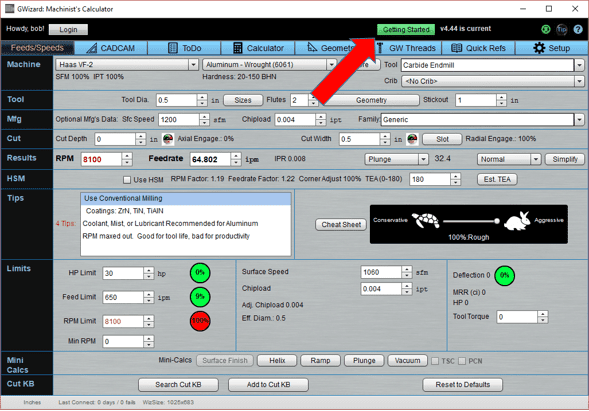Click the Helix mini-calc button

277,361
